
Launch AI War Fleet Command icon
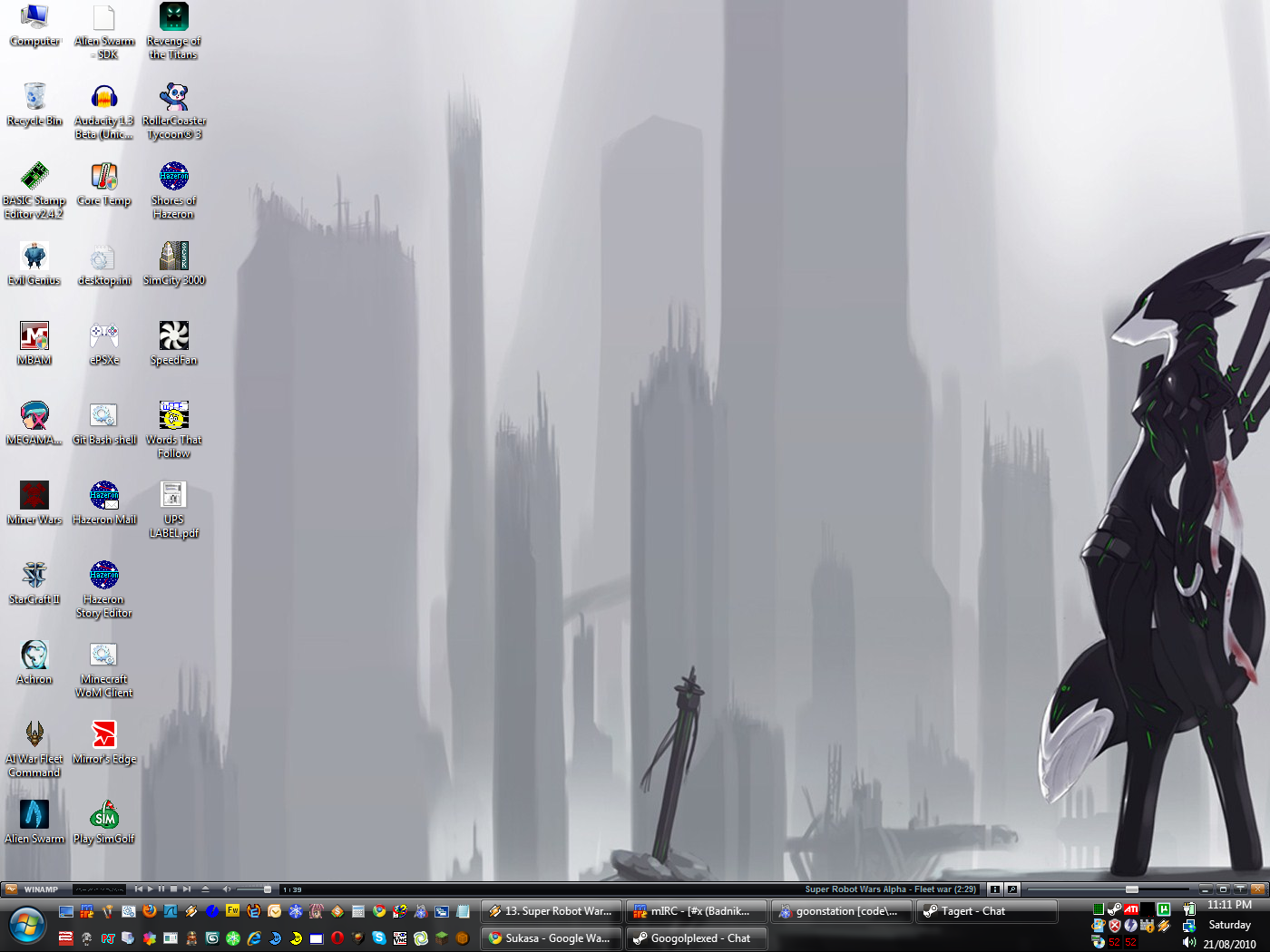point(34,750)
